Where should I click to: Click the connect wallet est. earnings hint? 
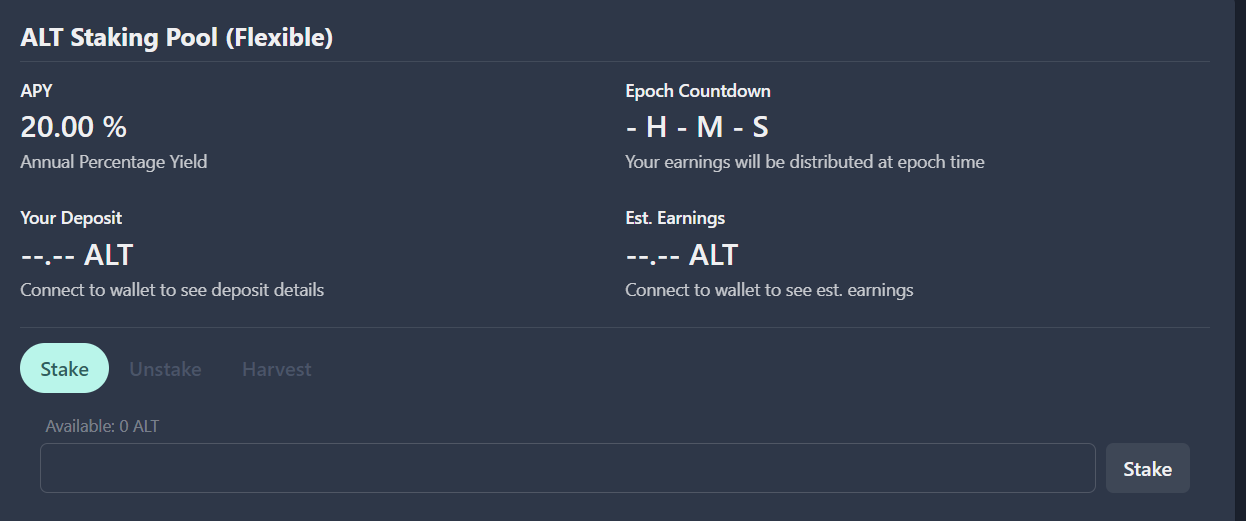[769, 290]
